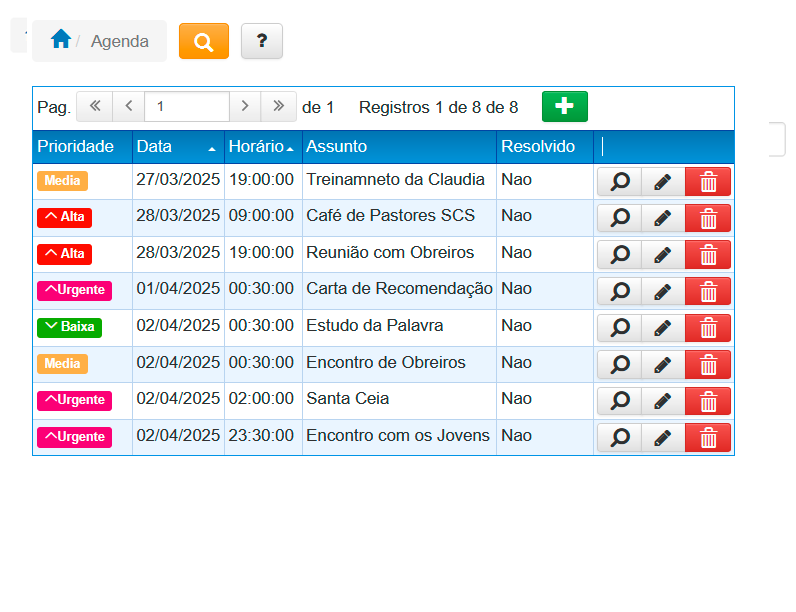
Task: View details of Estudo da Palavra
Action: point(620,328)
